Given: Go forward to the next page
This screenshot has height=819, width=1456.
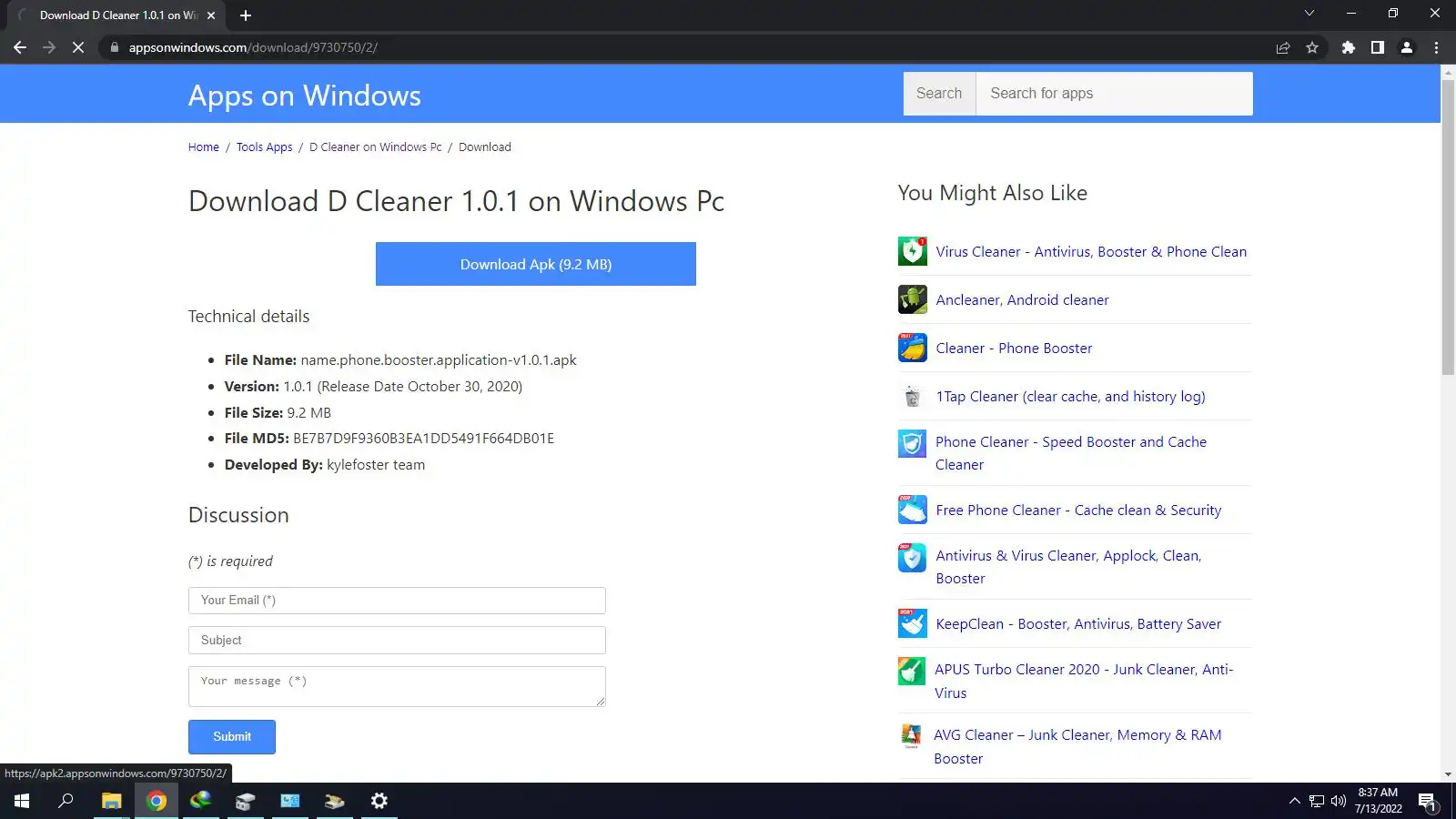Looking at the screenshot, I should tap(49, 47).
